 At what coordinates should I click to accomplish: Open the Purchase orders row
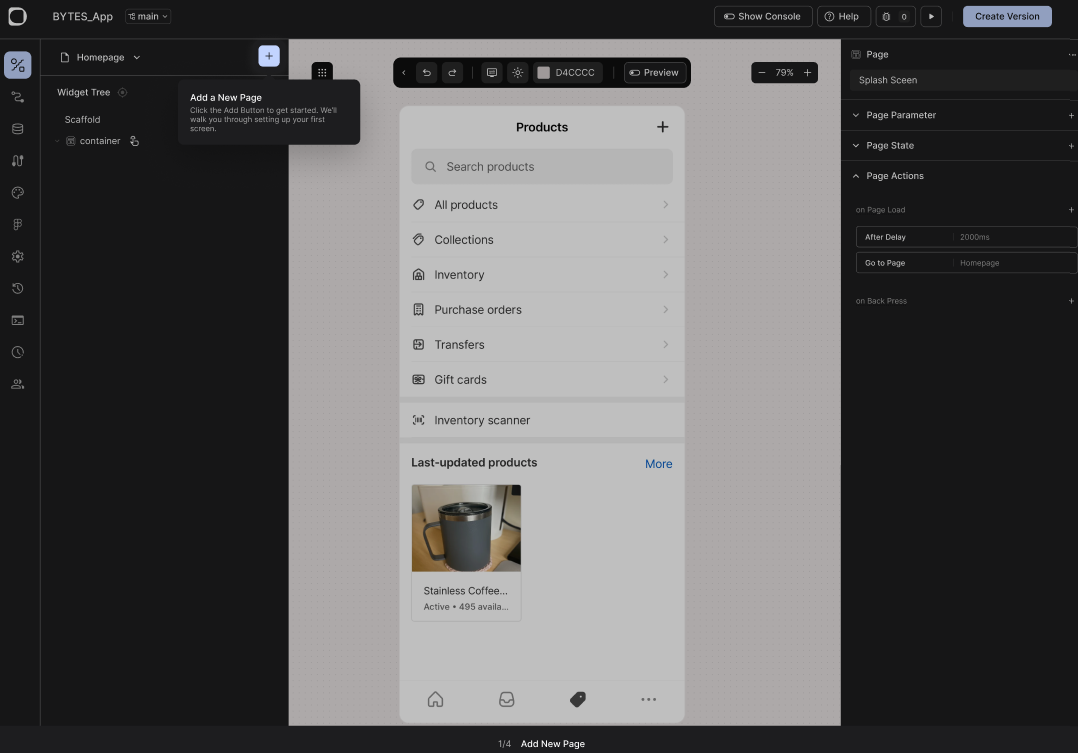542,309
